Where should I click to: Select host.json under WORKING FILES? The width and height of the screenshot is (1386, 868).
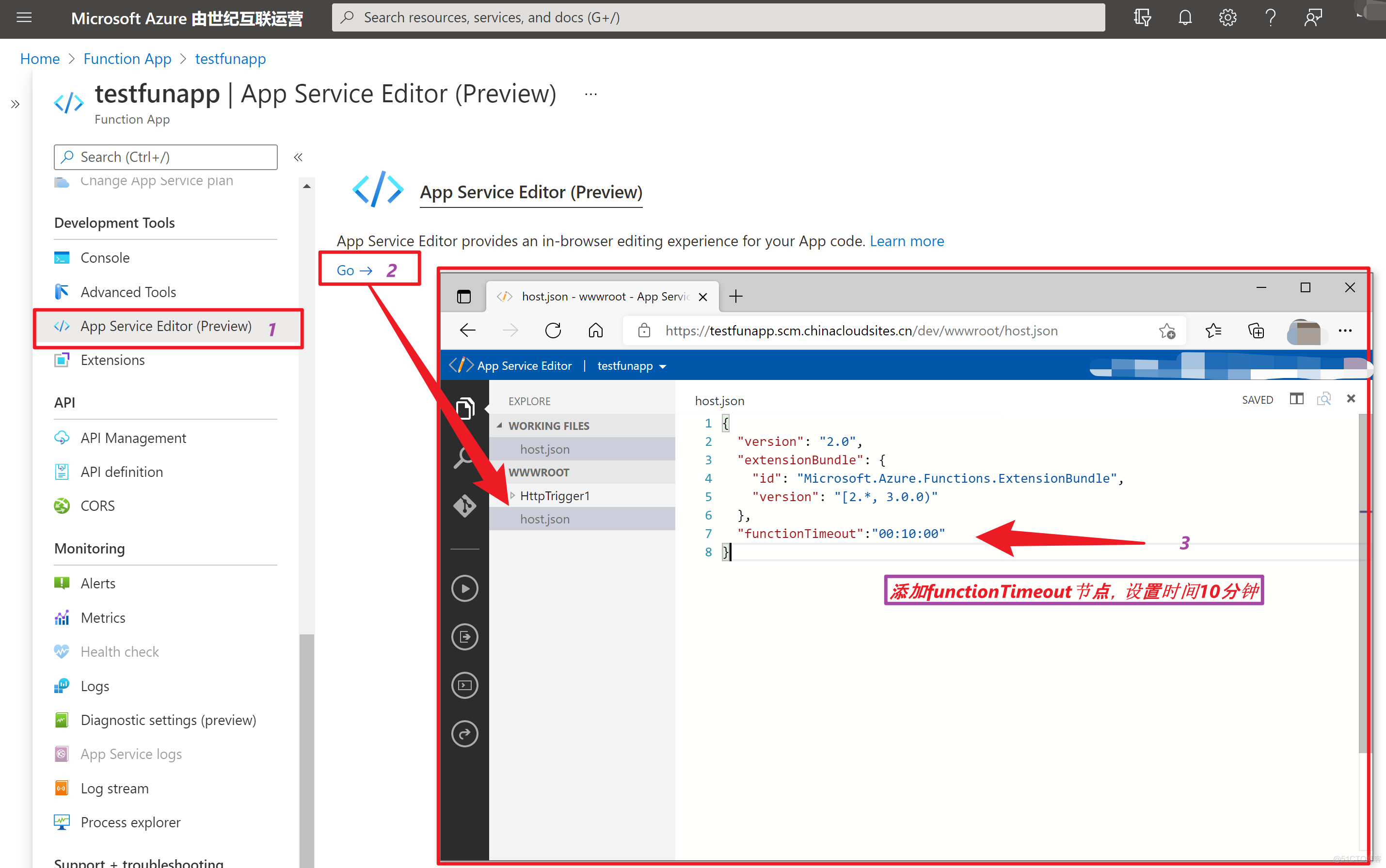click(x=543, y=448)
